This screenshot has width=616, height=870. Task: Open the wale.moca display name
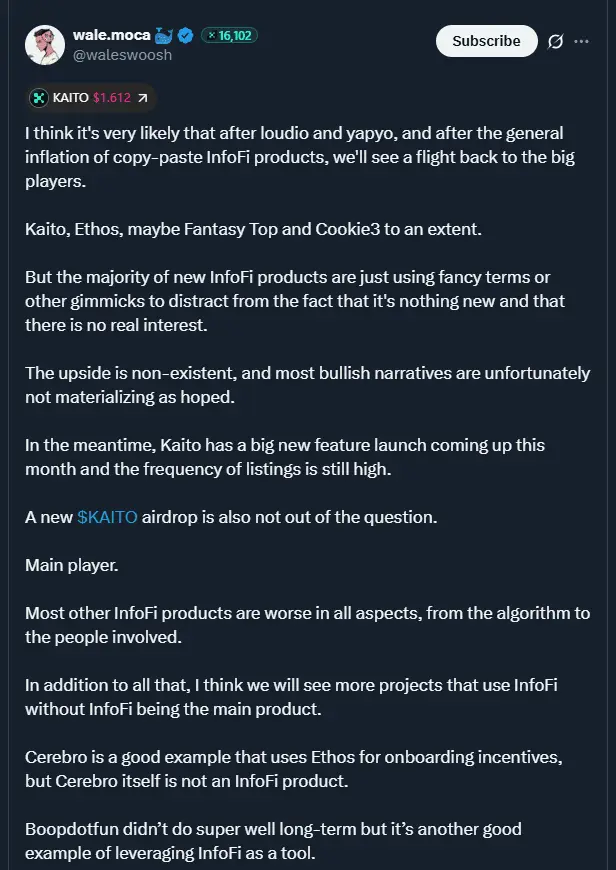tap(112, 35)
